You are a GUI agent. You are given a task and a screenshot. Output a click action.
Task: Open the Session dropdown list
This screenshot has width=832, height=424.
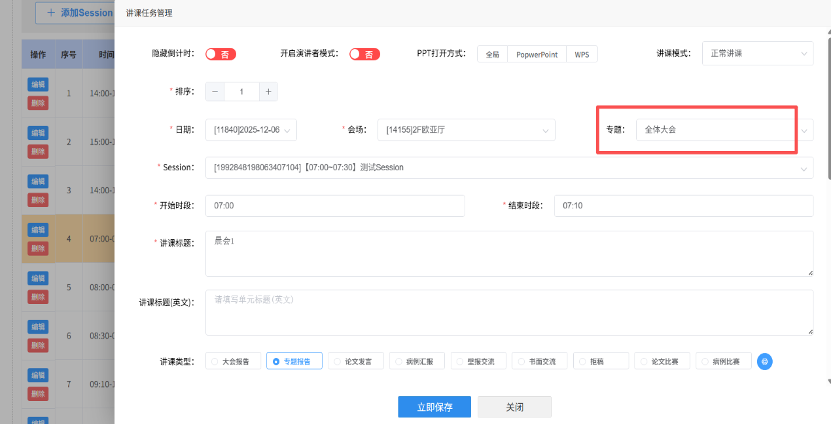pyautogui.click(x=508, y=168)
